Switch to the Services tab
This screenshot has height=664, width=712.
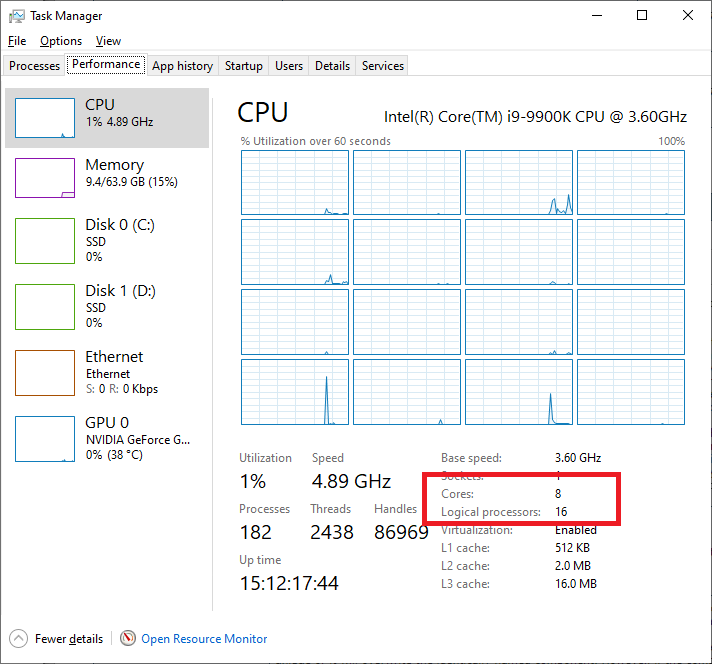[383, 66]
